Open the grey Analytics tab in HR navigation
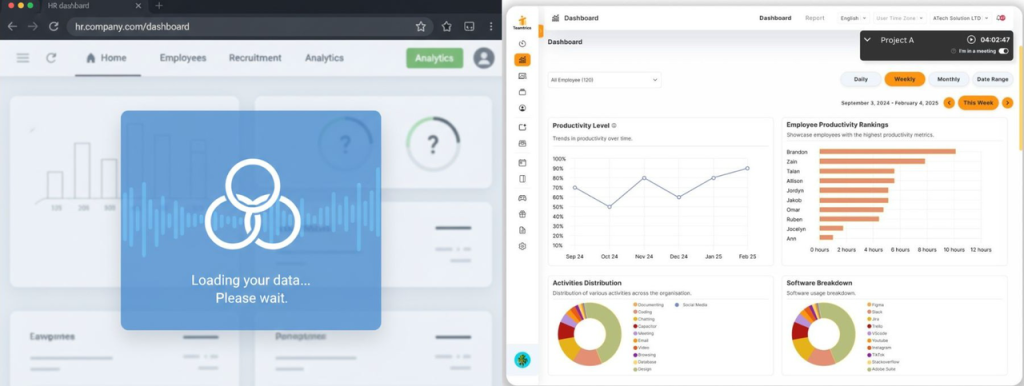This screenshot has height=386, width=1024. click(x=325, y=58)
